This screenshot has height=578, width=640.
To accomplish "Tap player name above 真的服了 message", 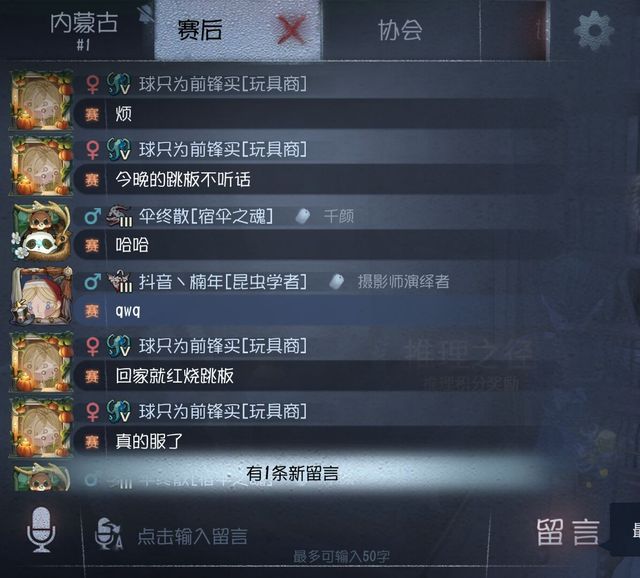I will point(223,411).
